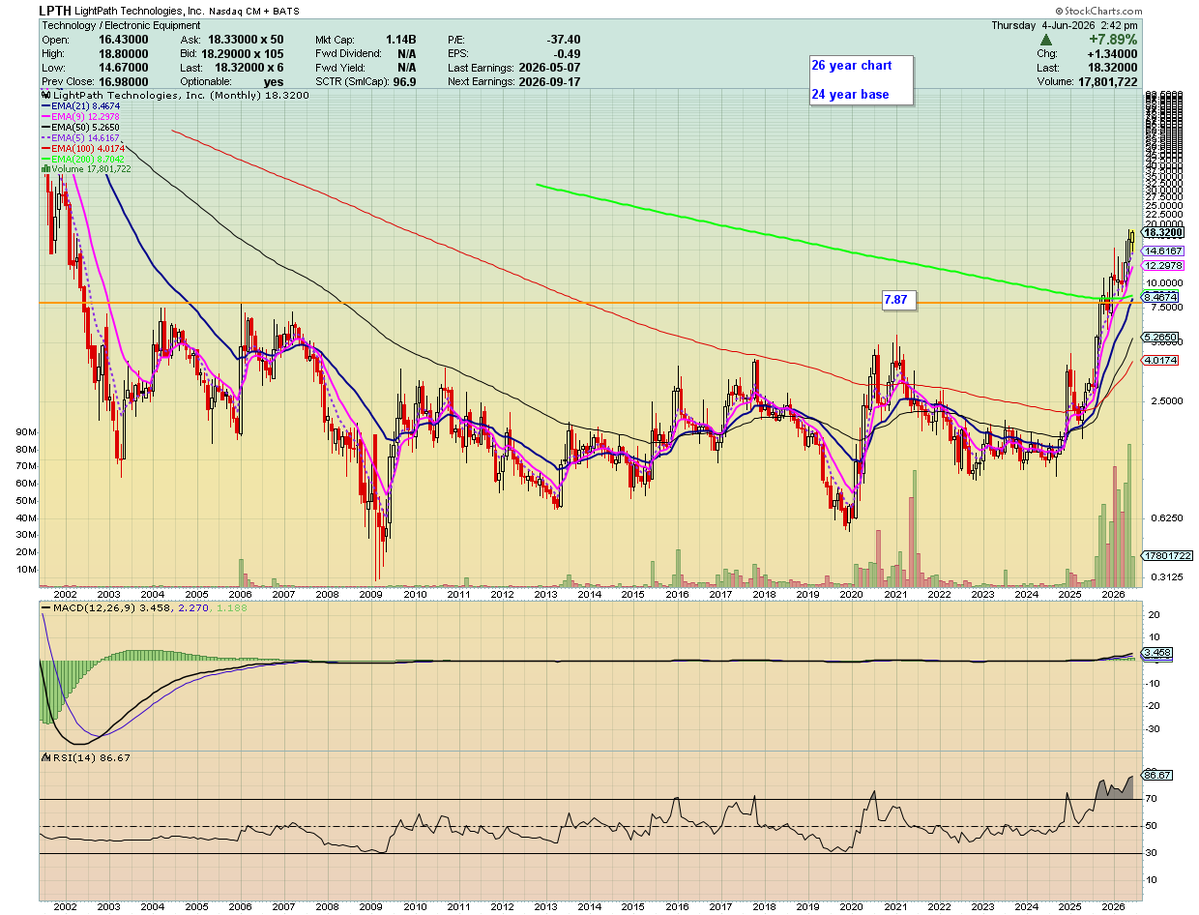Select the EPS value -0.49

point(567,54)
